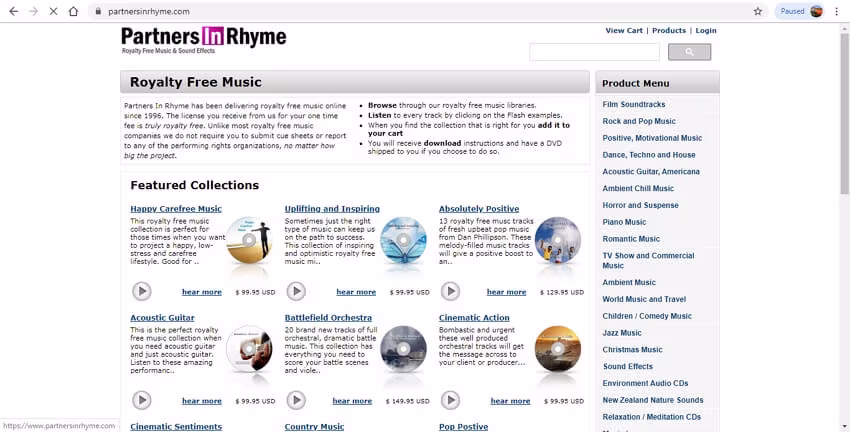The image size is (850, 432).
Task: Open the Absolutely Positive CD image
Action: tap(557, 240)
